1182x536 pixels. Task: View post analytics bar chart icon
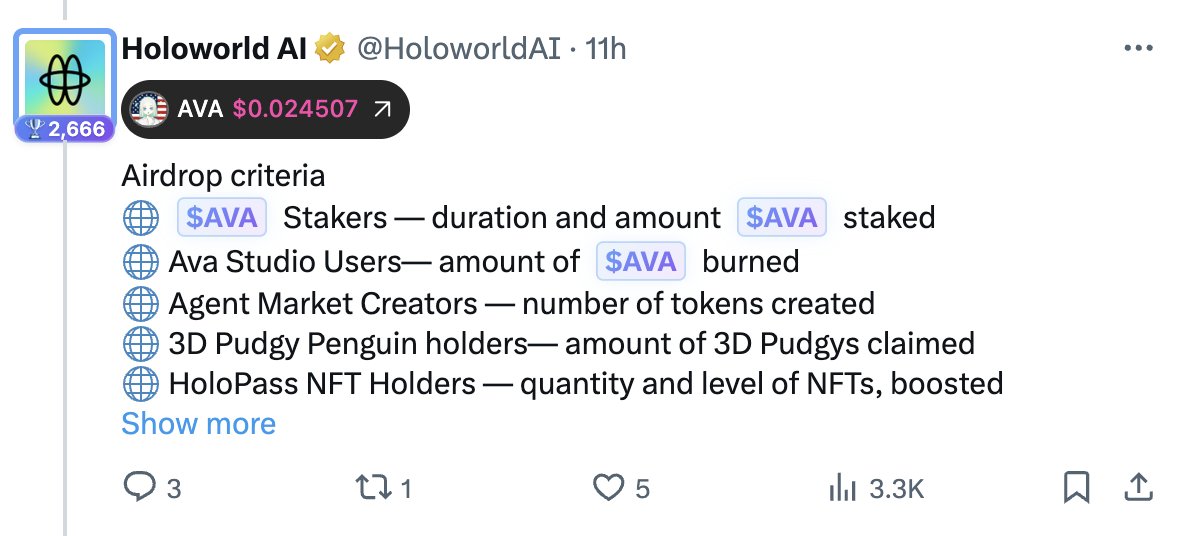(x=842, y=489)
